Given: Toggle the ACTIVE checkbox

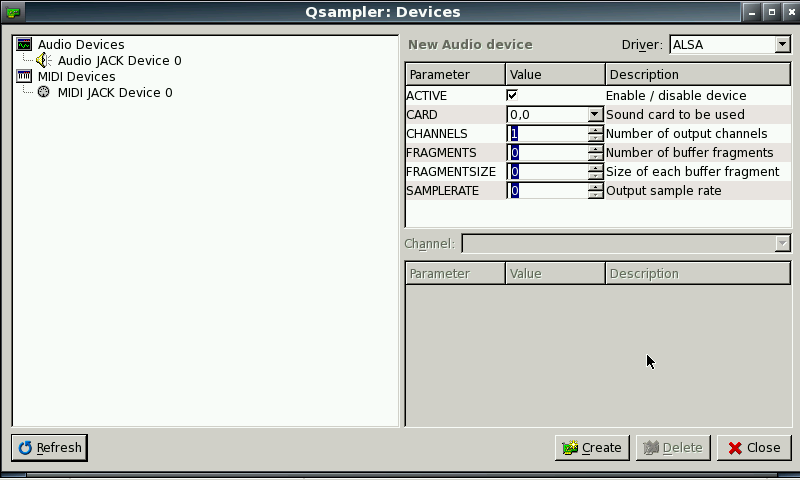Looking at the screenshot, I should [512, 95].
